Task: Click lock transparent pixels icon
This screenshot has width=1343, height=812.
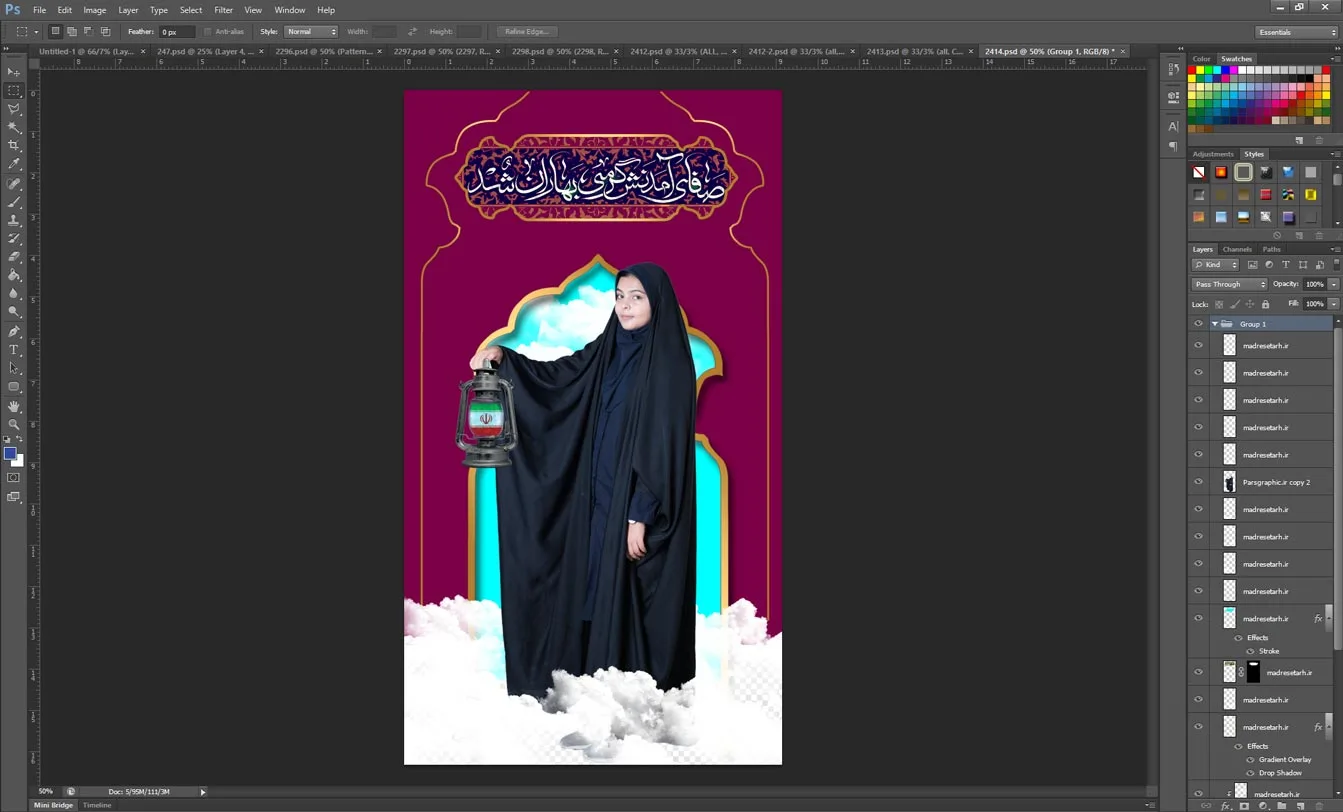Action: pyautogui.click(x=1219, y=304)
